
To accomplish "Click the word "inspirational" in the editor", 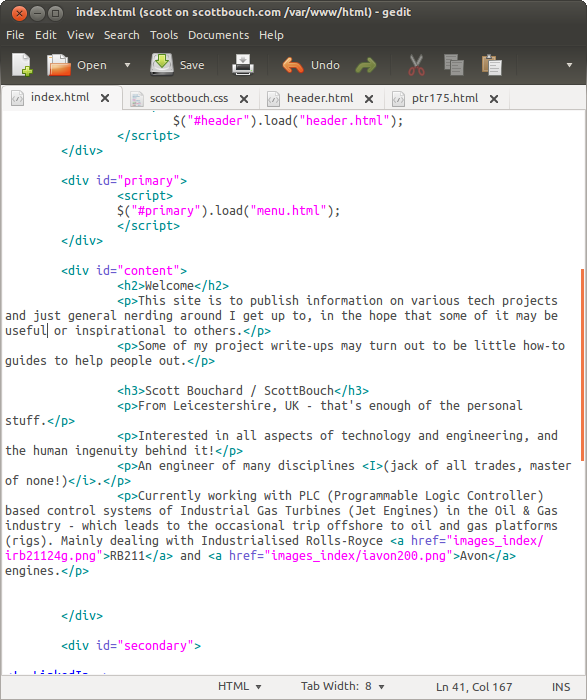I will click(x=120, y=331).
